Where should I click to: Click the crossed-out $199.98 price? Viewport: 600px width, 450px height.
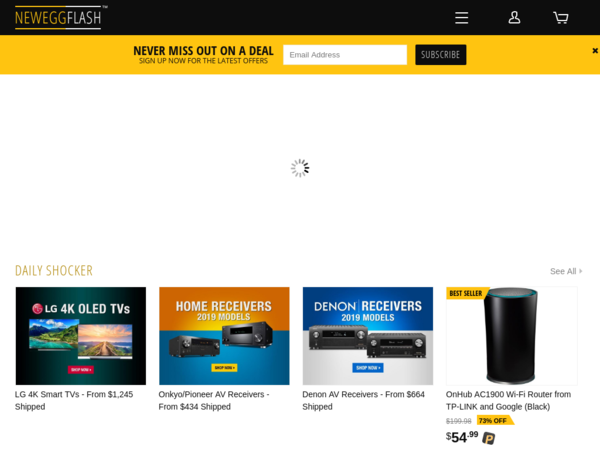point(458,421)
